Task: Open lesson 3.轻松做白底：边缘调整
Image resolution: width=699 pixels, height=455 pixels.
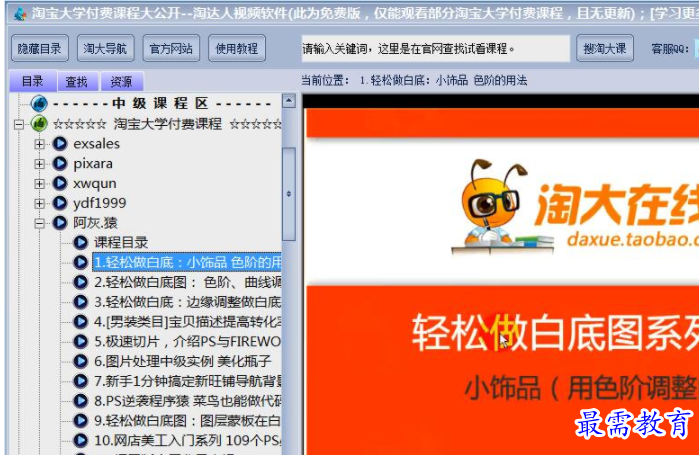Action: pyautogui.click(x=188, y=302)
